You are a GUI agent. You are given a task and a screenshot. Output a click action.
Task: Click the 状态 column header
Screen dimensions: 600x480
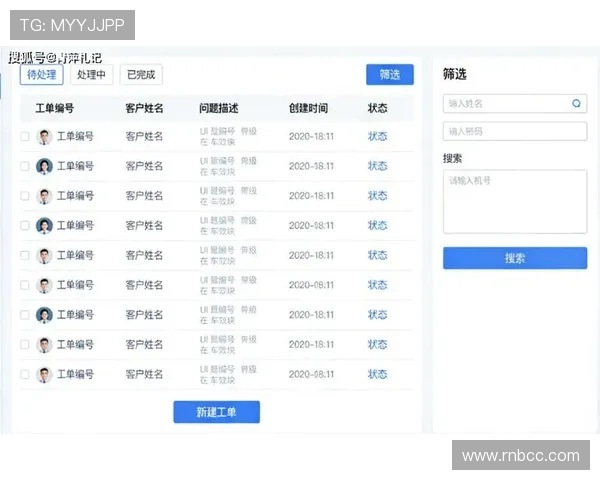tap(378, 108)
